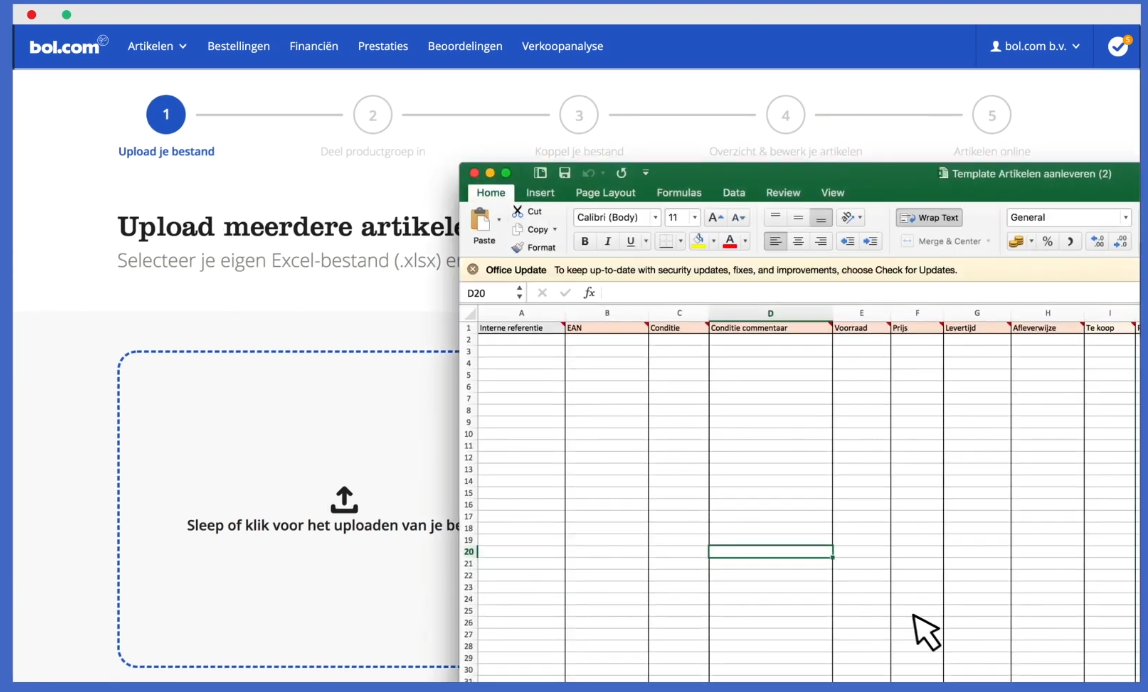Toggle underline formatting in Excel

coord(630,241)
